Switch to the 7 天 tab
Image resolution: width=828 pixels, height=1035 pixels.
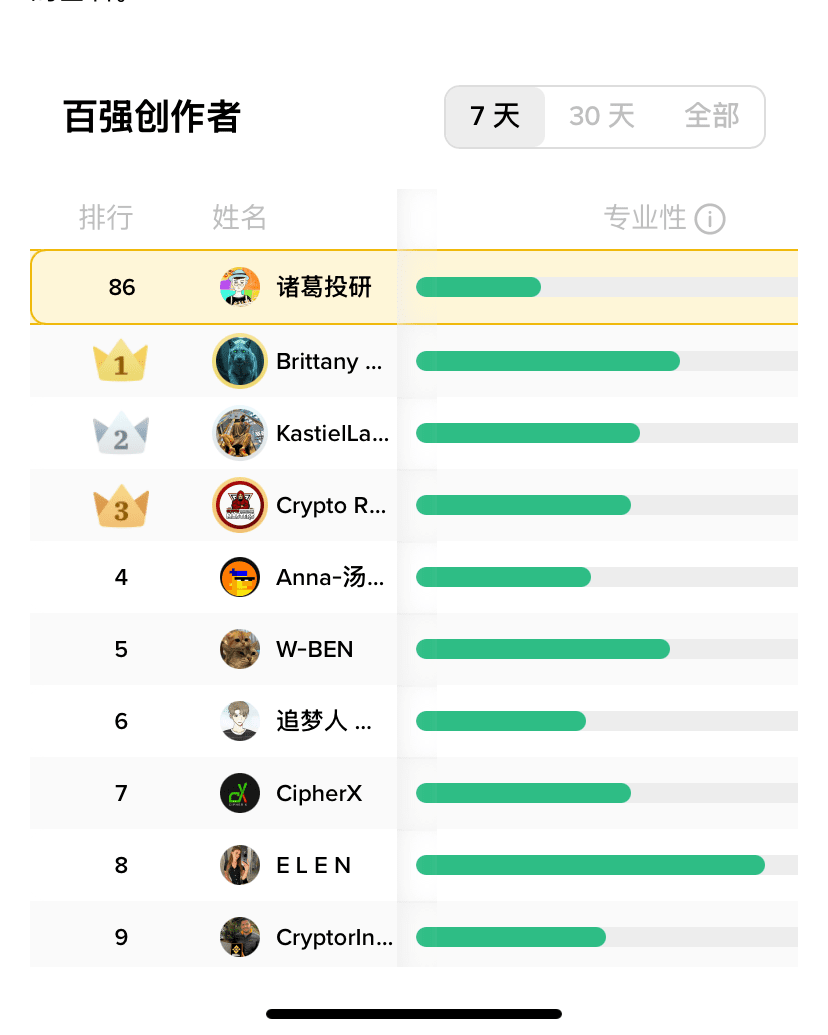pos(495,117)
